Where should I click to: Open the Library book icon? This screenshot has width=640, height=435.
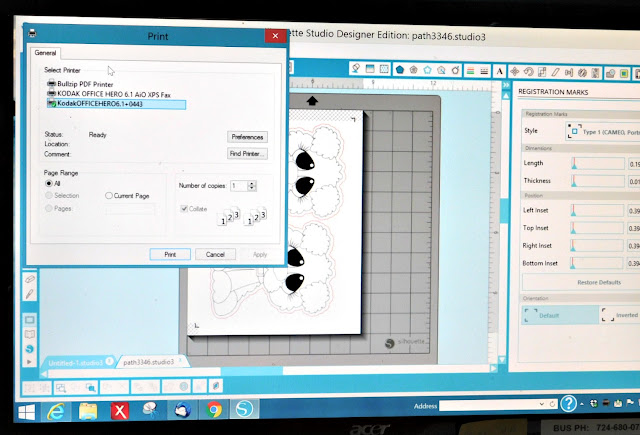click(29, 335)
